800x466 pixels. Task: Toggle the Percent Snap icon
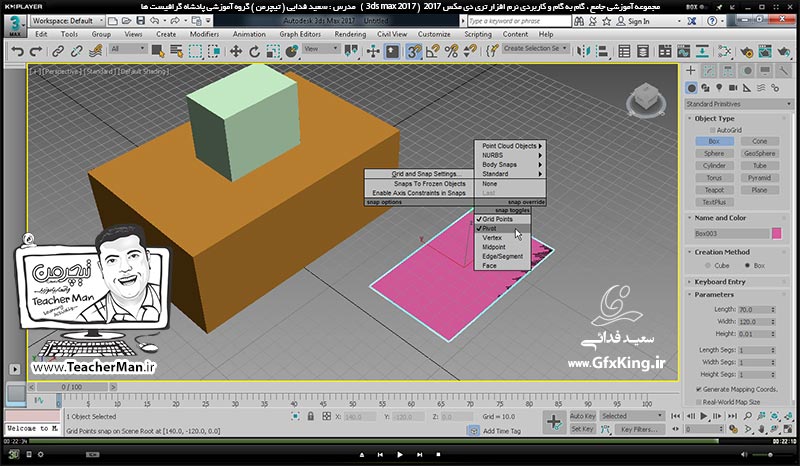451,51
